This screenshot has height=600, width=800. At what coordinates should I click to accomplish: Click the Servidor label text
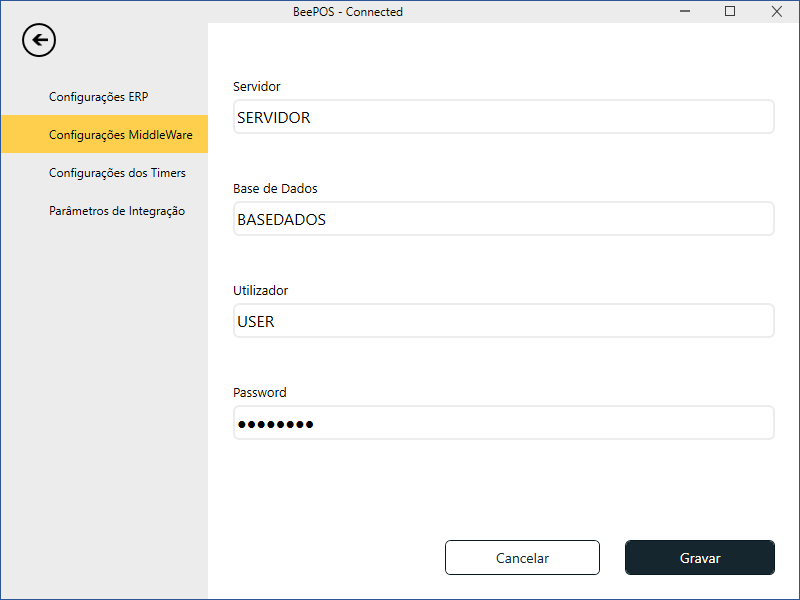pyautogui.click(x=256, y=87)
